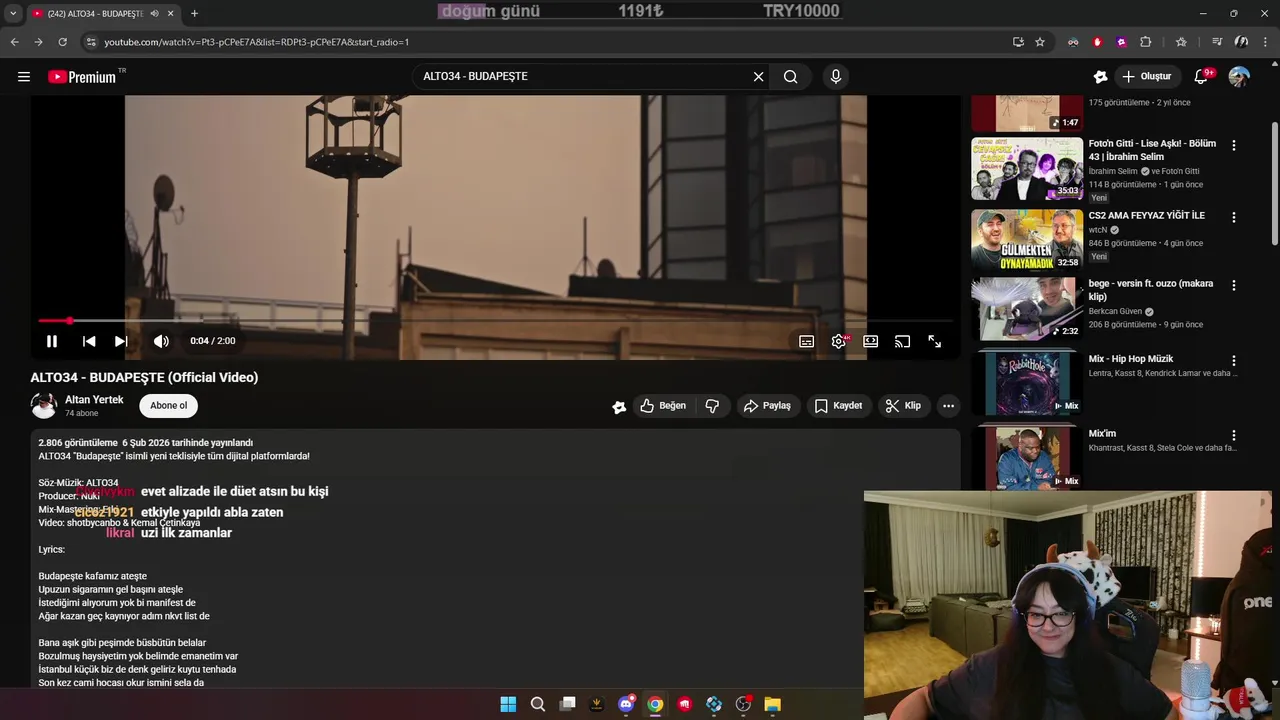
Task: Open options for Mix'im playlist
Action: coord(1233,435)
